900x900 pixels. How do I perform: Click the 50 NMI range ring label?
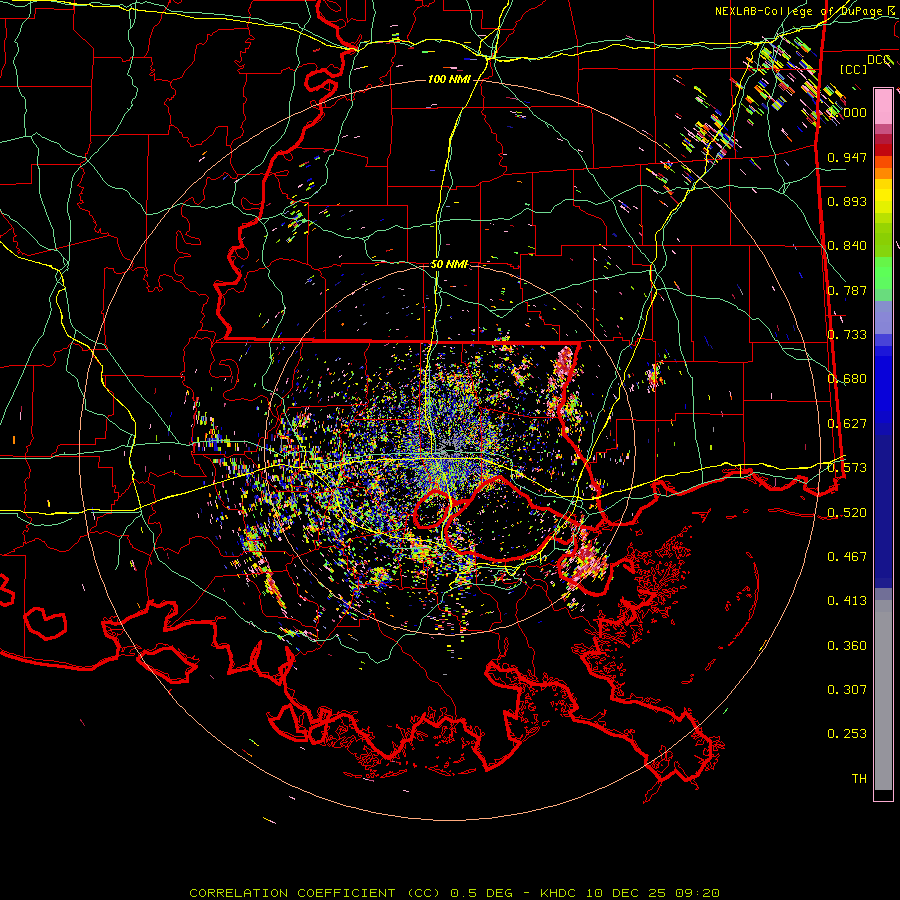coord(449,264)
